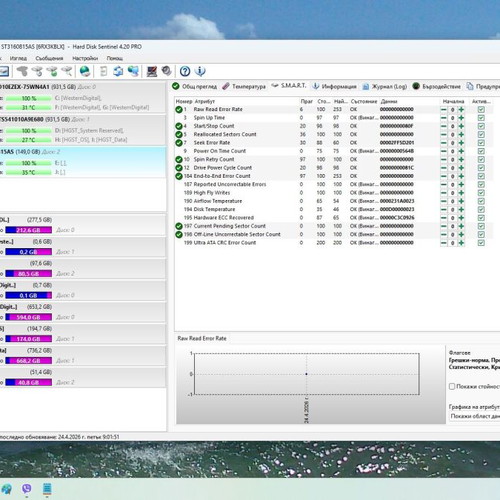Click the blue info icon in toolbar
The height and width of the screenshot is (500, 500).
[200, 71]
